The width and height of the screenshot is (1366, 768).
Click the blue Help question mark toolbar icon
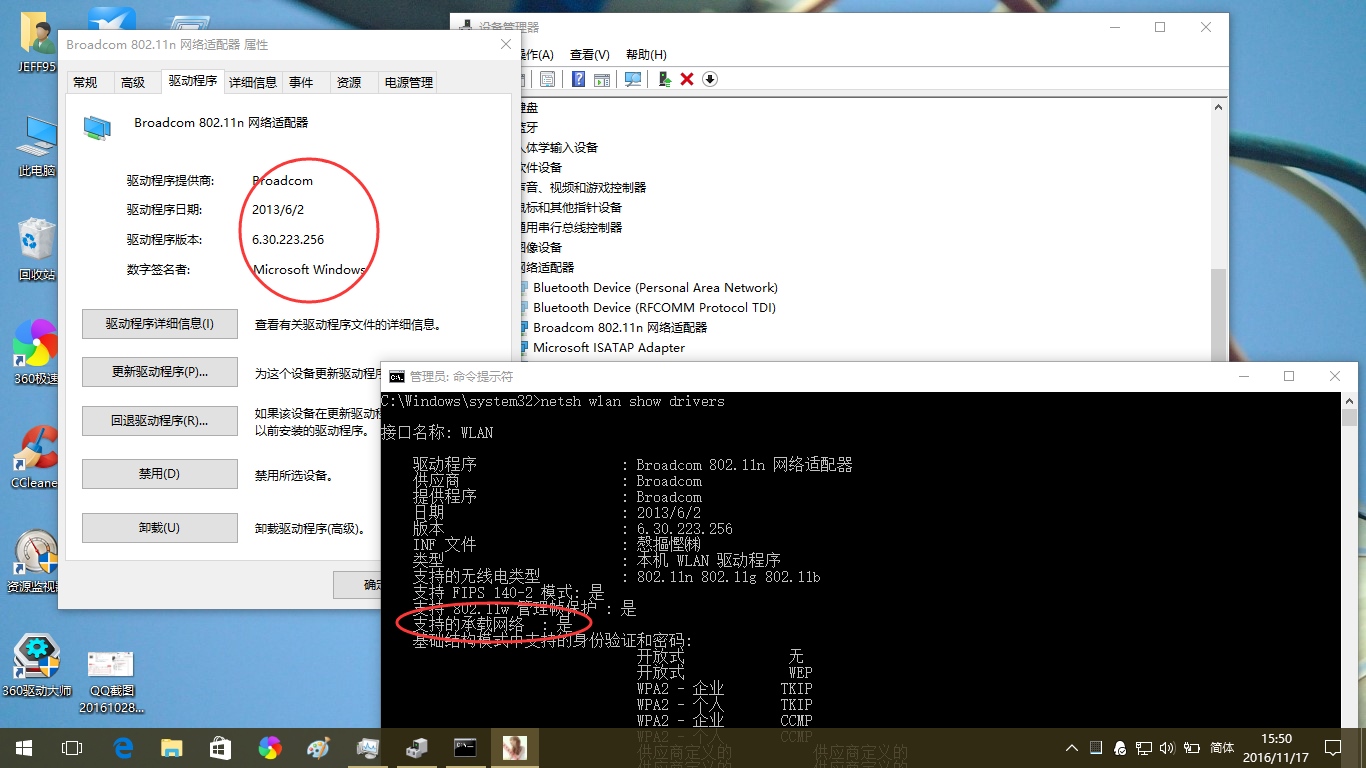pyautogui.click(x=578, y=79)
